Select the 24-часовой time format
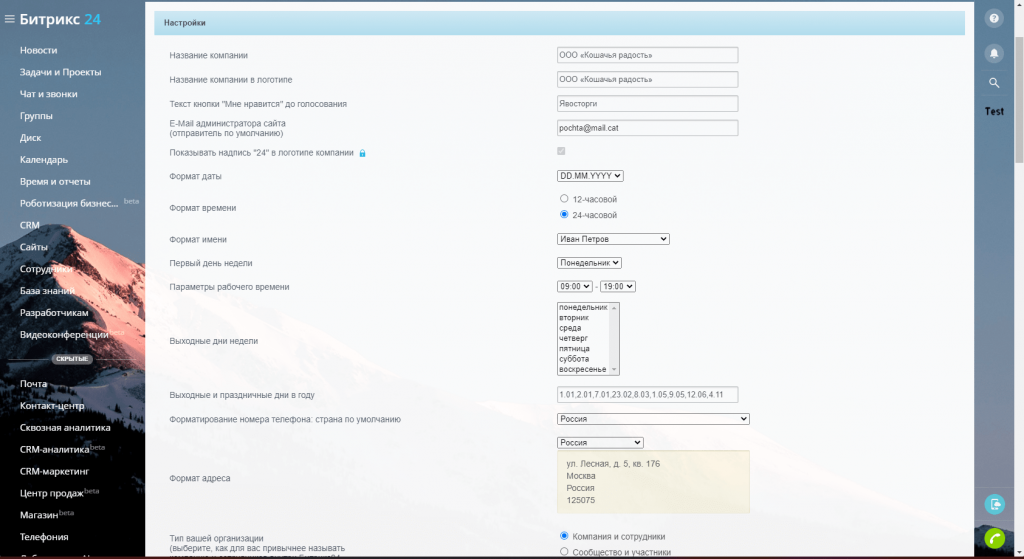The height and width of the screenshot is (559, 1024). click(x=564, y=214)
